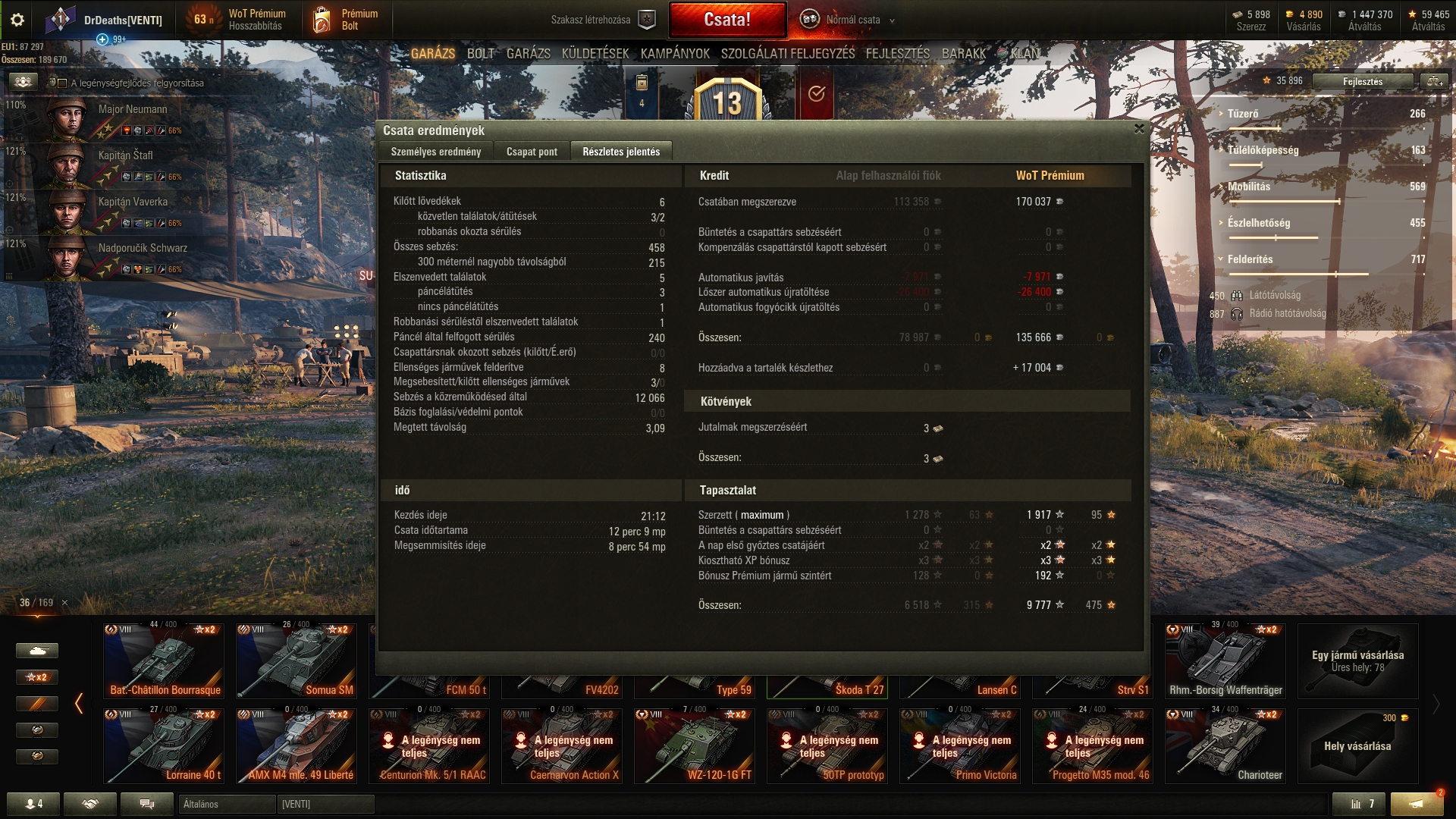Open the session statistics button with 7
Screen dimensions: 1456x819
pyautogui.click(x=1358, y=804)
